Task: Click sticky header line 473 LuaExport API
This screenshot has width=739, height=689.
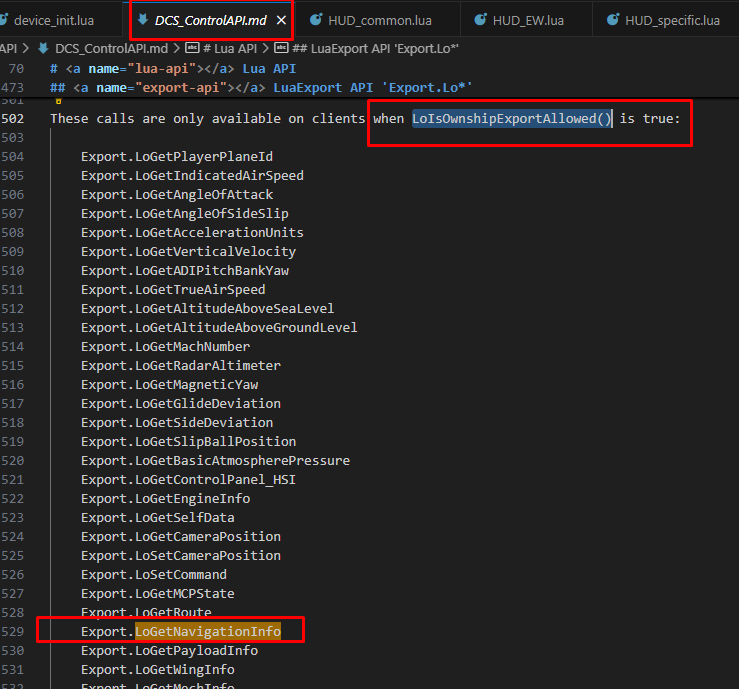Action: [261, 88]
